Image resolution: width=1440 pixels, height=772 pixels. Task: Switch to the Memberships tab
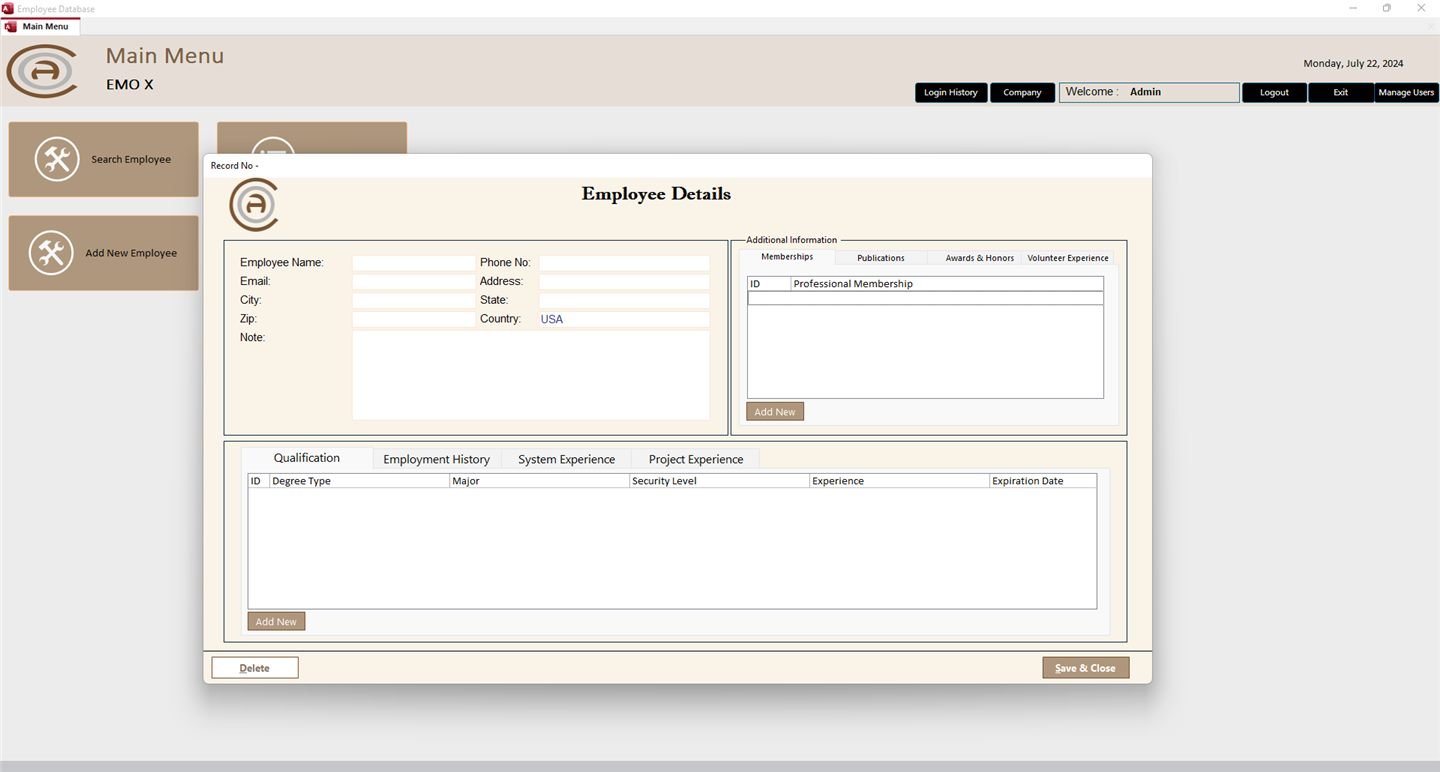(787, 257)
